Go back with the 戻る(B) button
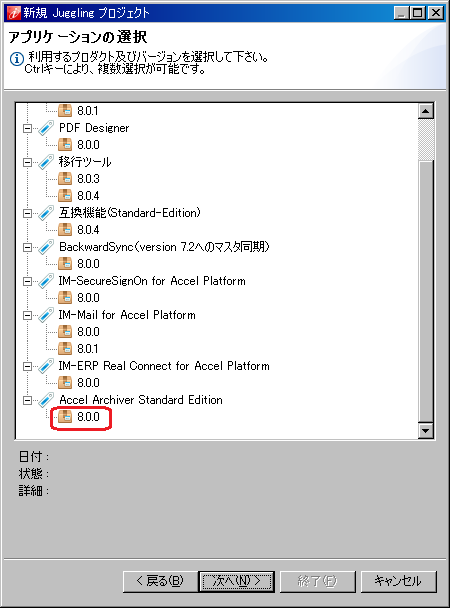Image resolution: width=450 pixels, height=608 pixels. click(160, 581)
